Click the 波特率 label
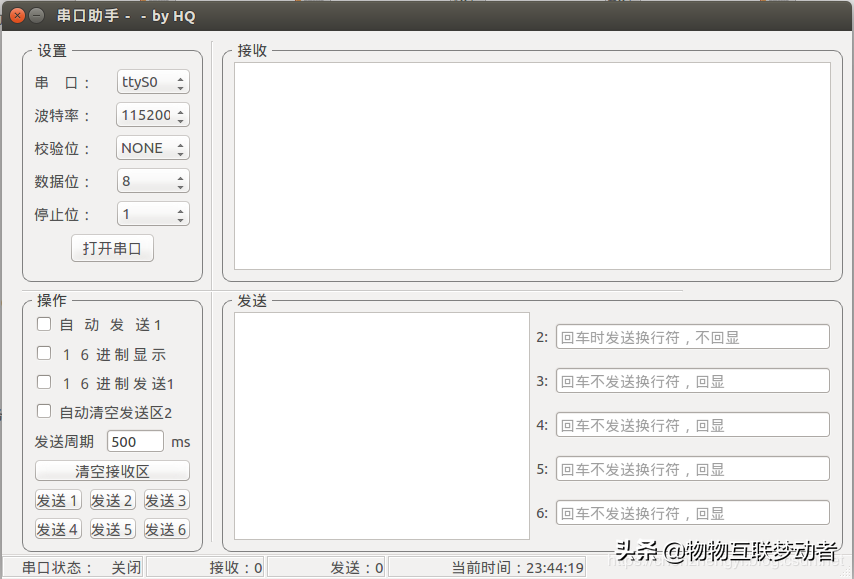Screen dimensions: 854x579 [62, 115]
